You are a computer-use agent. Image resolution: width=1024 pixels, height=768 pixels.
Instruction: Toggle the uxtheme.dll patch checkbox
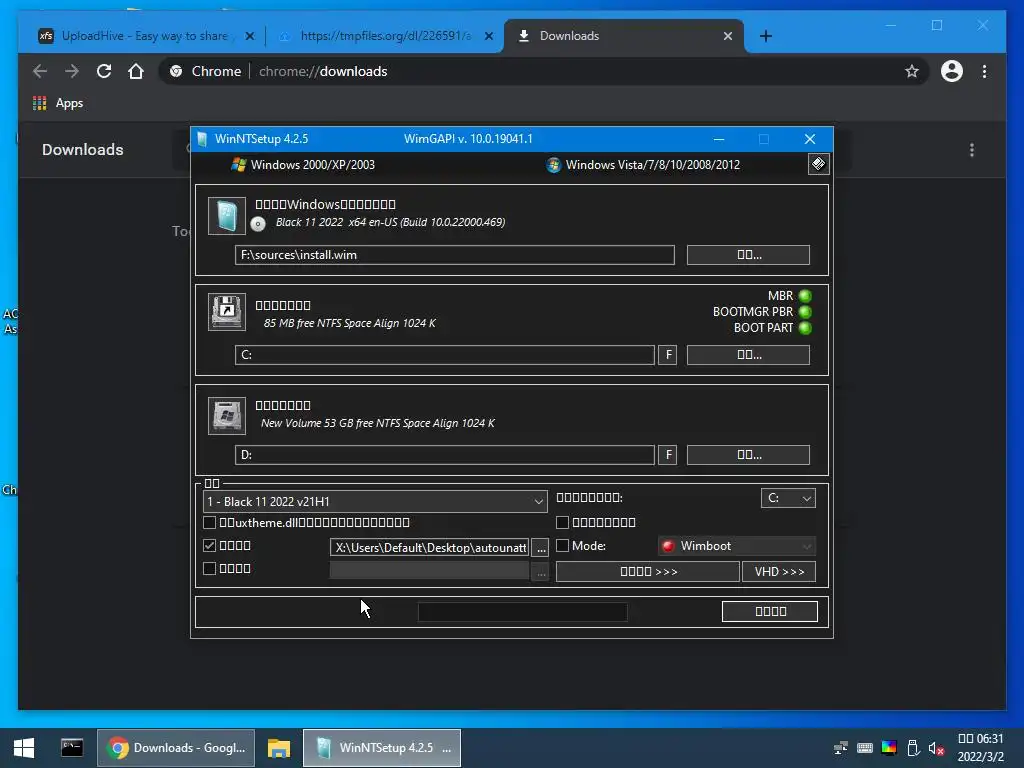210,522
